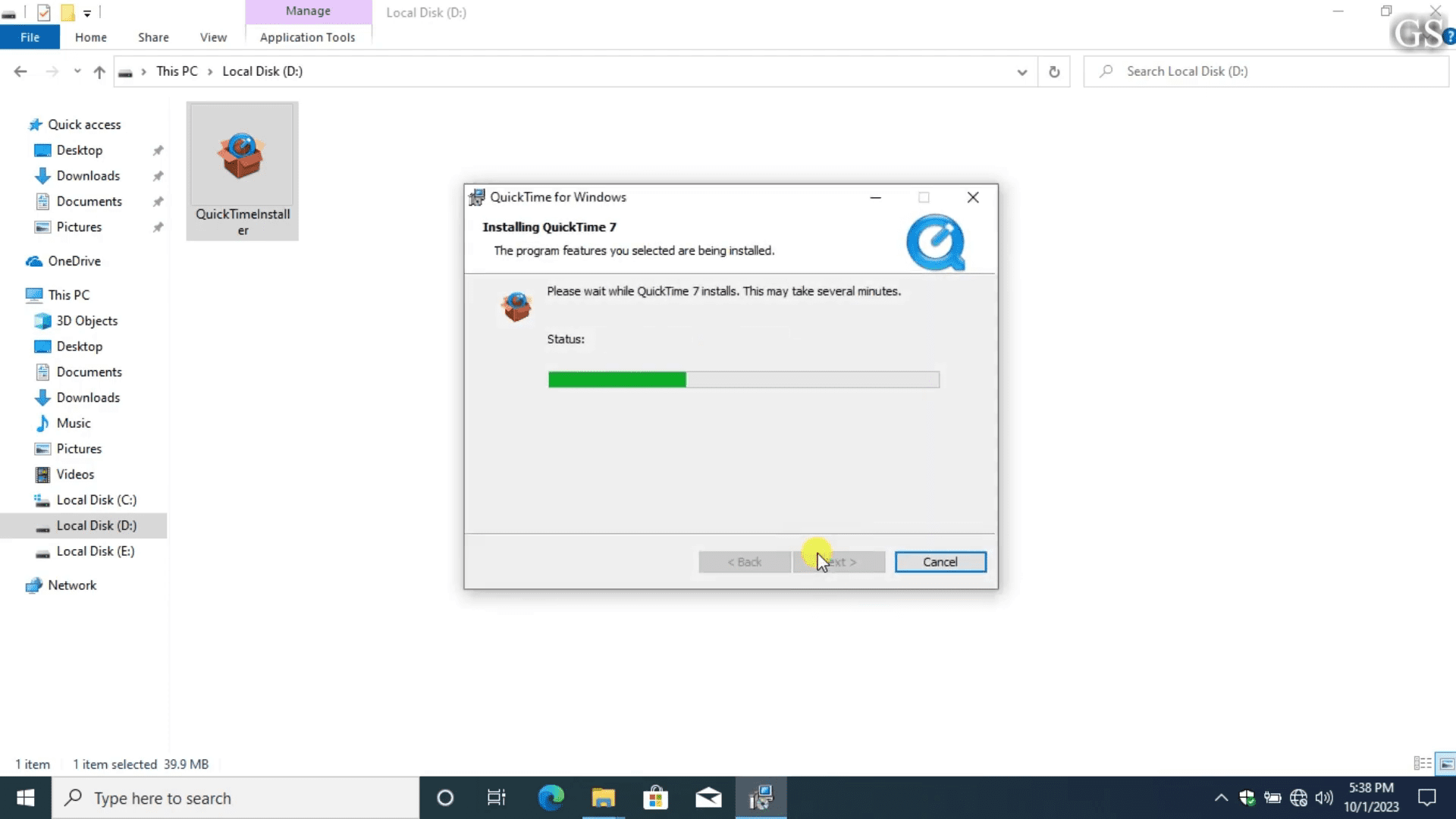The image size is (1456, 819).
Task: Open Microsoft Store from taskbar
Action: coord(656,798)
